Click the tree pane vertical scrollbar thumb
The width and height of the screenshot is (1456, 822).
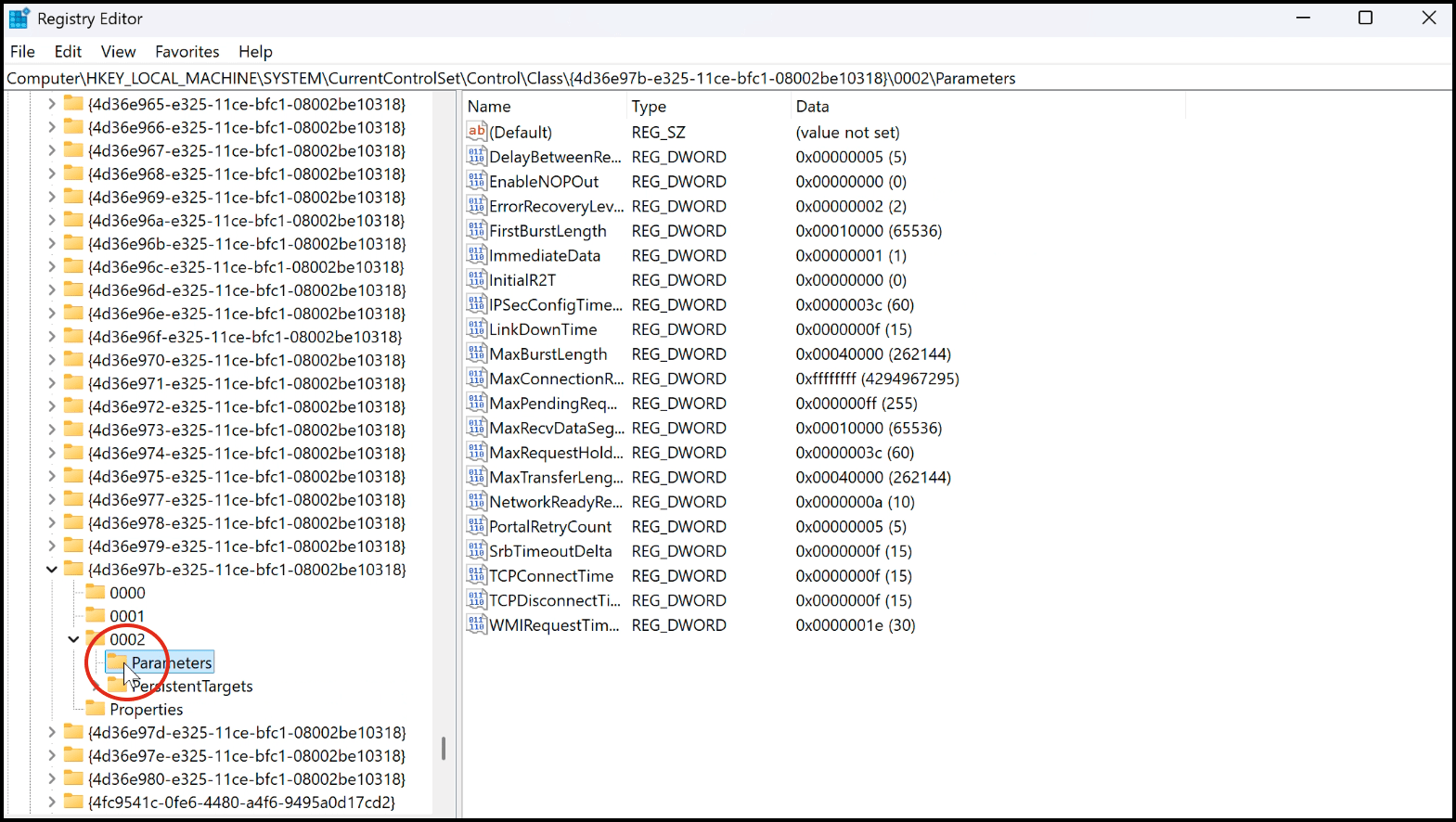click(x=444, y=748)
